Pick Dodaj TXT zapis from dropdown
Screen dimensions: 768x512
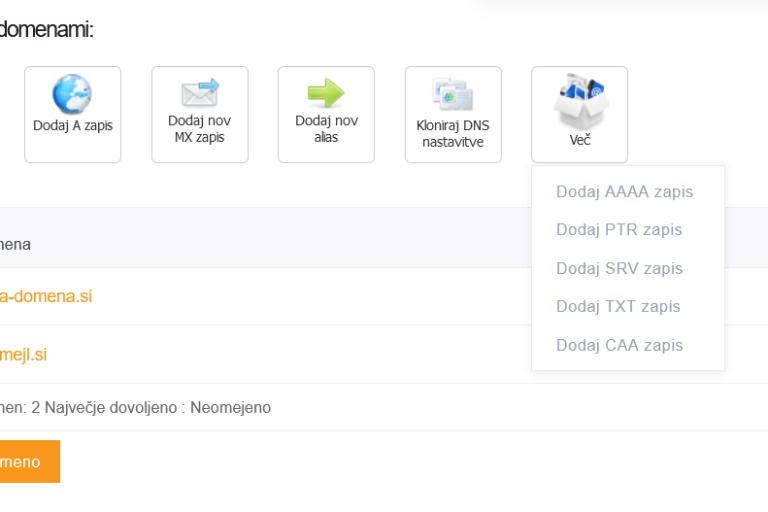coord(618,306)
